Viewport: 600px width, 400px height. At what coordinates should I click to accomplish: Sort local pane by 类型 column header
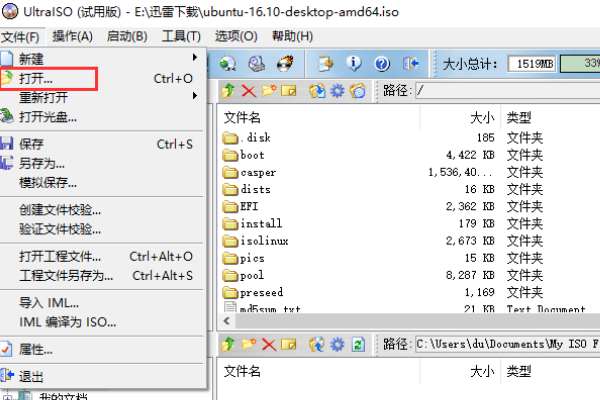(550, 371)
